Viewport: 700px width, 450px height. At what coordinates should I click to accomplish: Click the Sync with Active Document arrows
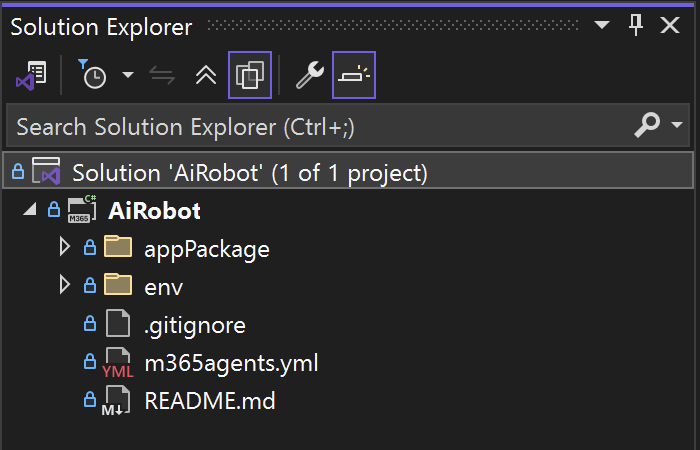(x=162, y=75)
